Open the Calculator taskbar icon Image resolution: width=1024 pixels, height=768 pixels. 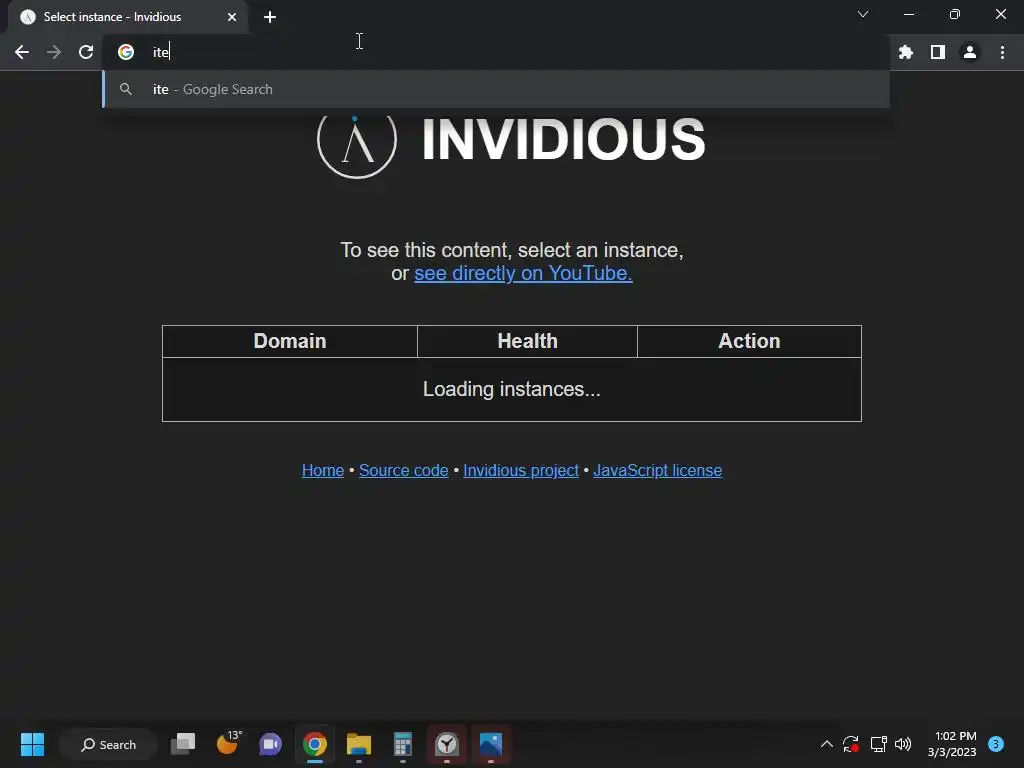coord(403,744)
